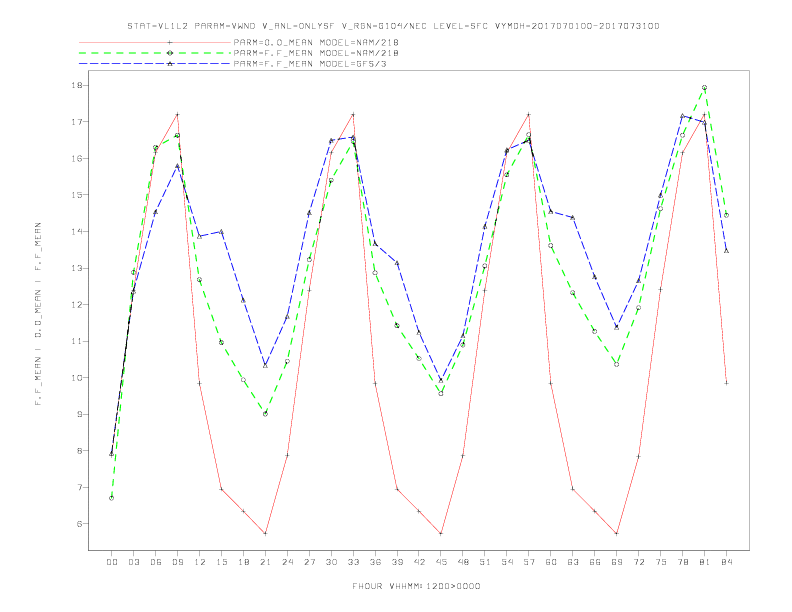Click the vertical y-axis label F.F_MEAN | O.O_MEAN
This screenshot has height=612, width=792.
[x=38, y=314]
